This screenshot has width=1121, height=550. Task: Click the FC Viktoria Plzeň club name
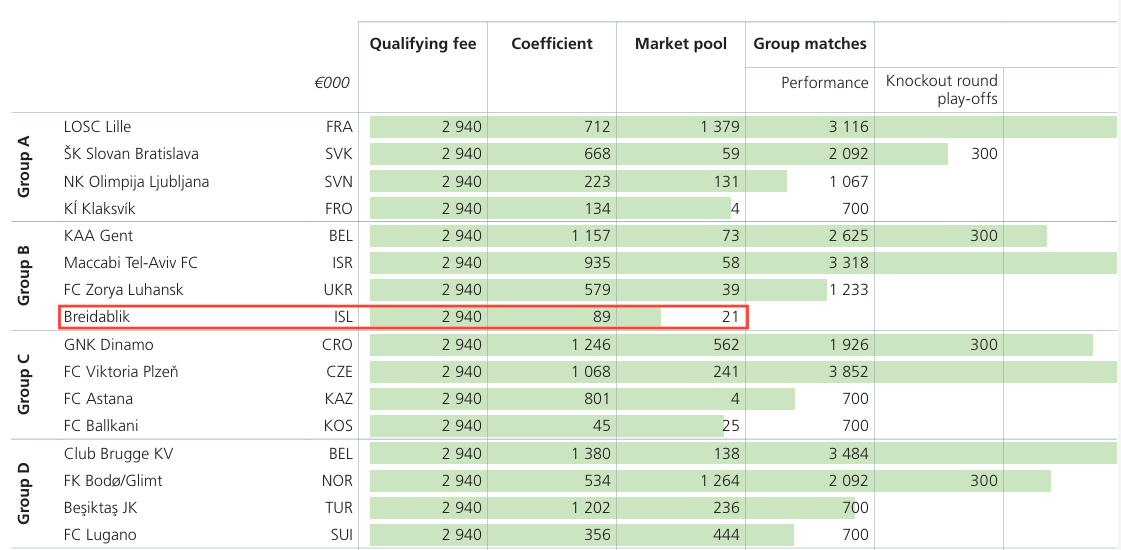point(121,372)
